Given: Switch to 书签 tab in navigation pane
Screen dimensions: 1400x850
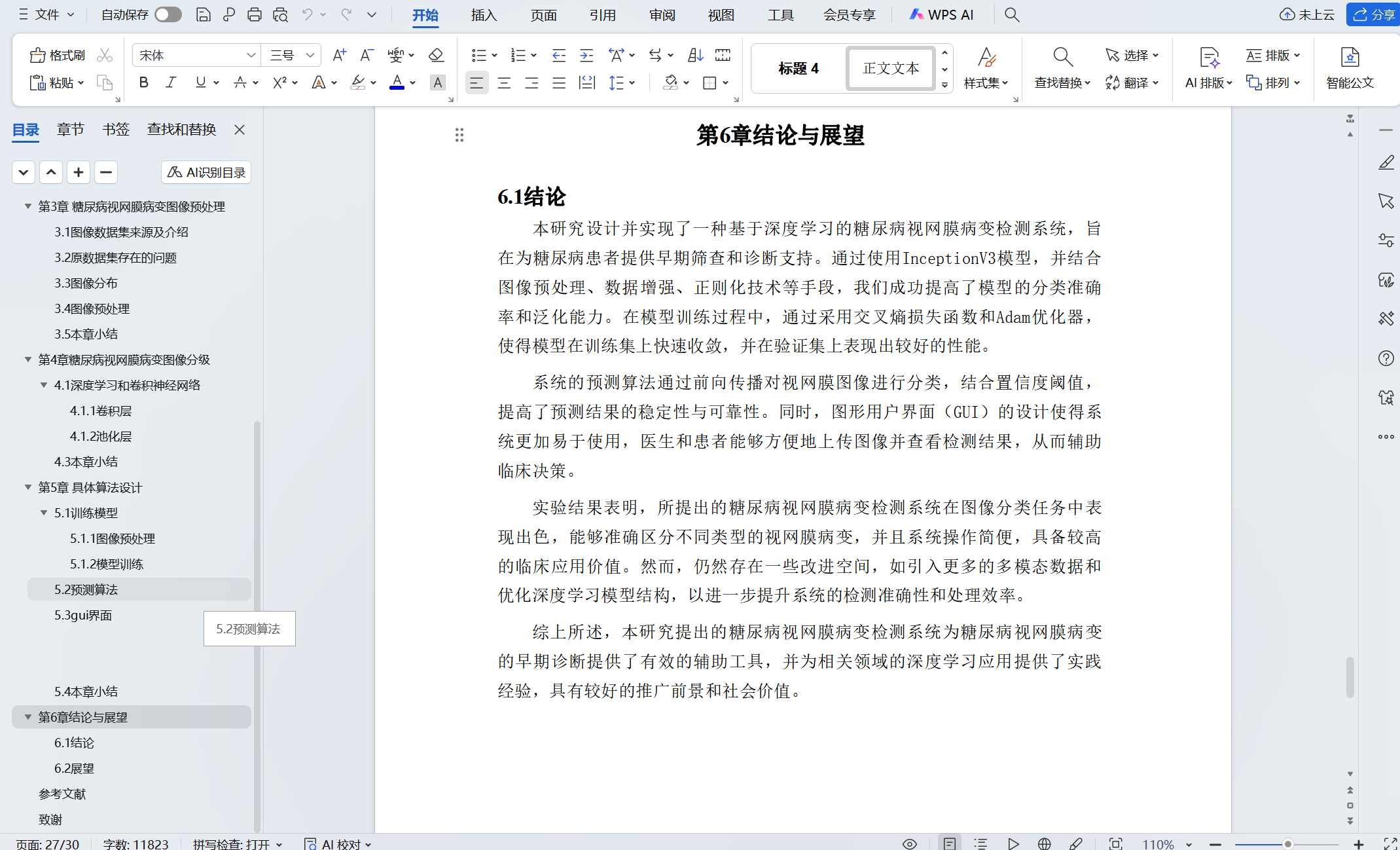Looking at the screenshot, I should (x=116, y=130).
